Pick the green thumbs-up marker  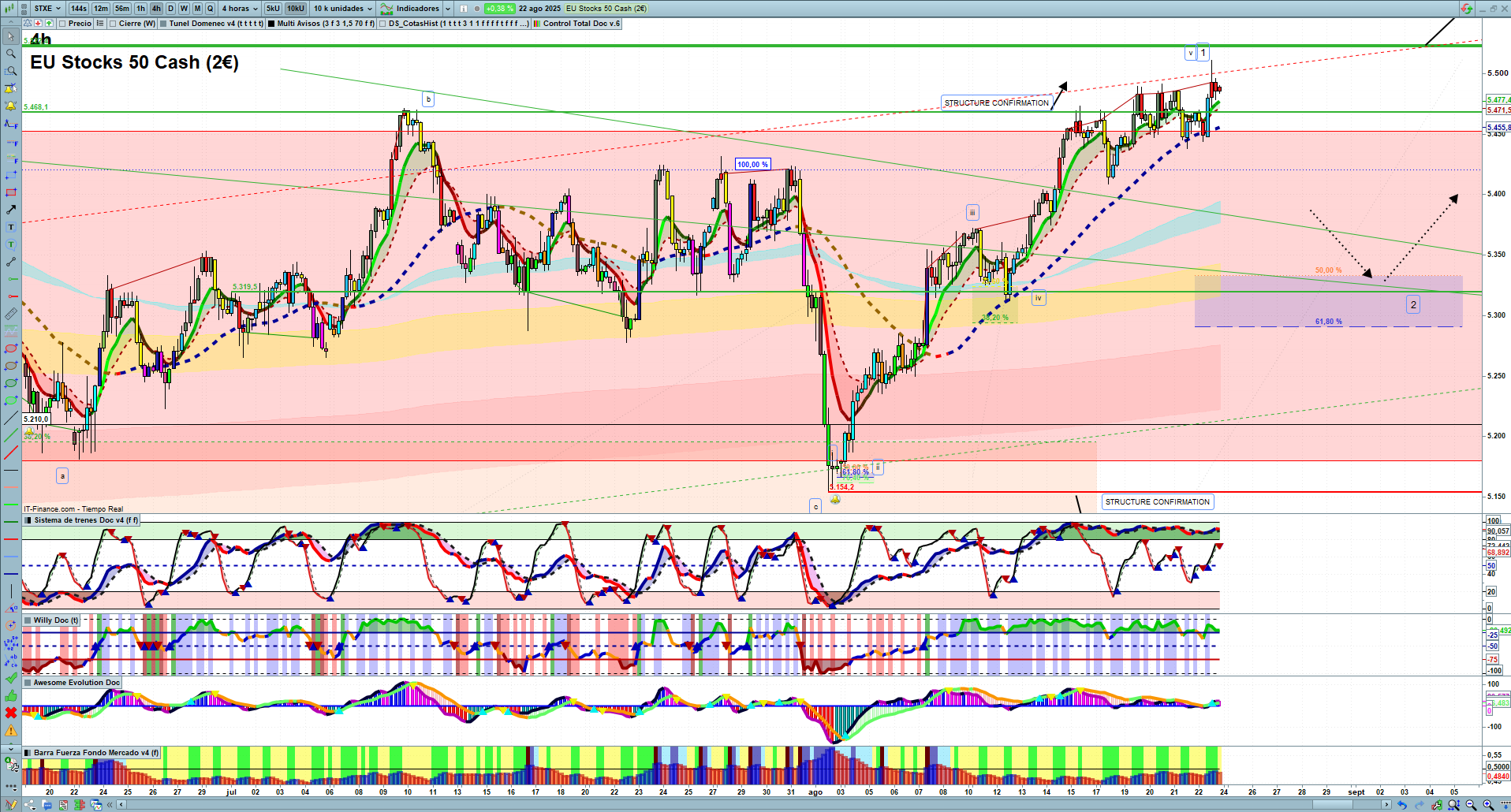click(11, 695)
